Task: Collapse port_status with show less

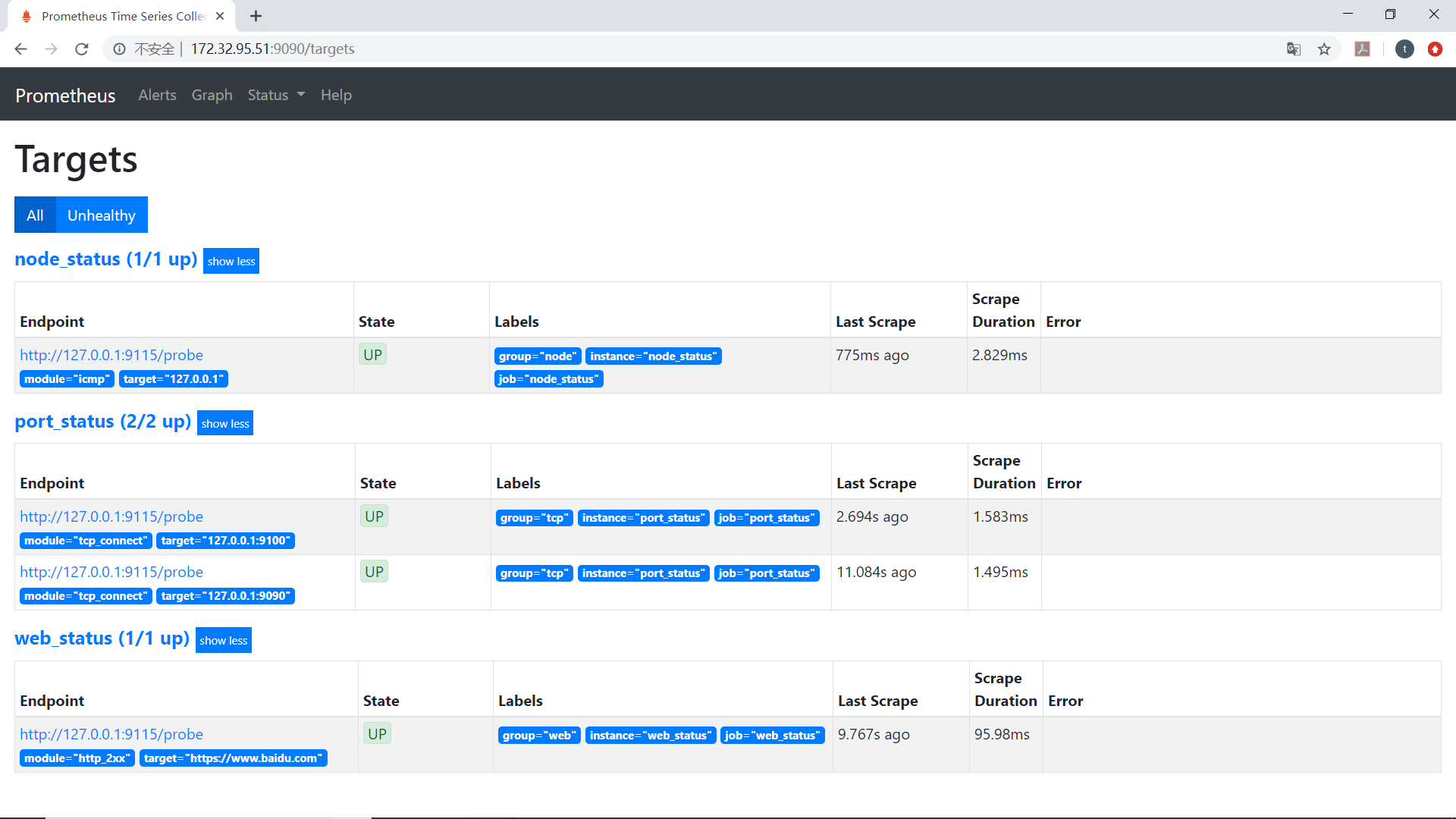Action: click(225, 424)
